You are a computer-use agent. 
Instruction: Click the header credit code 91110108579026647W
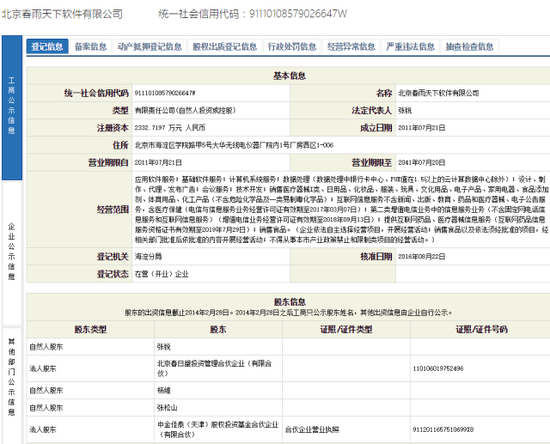pyautogui.click(x=298, y=14)
